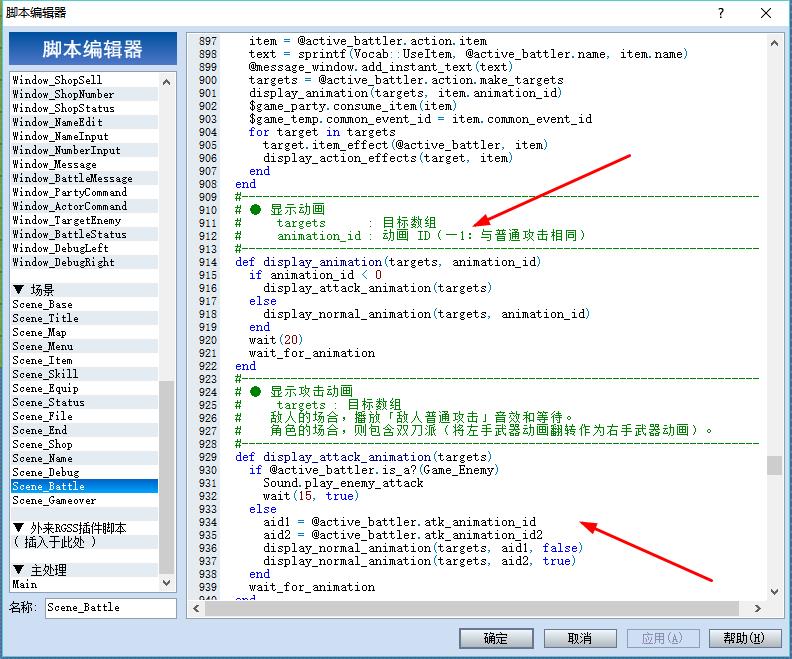This screenshot has height=659, width=792.
Task: Click line 934 aid1 assignment
Action: [x=400, y=522]
